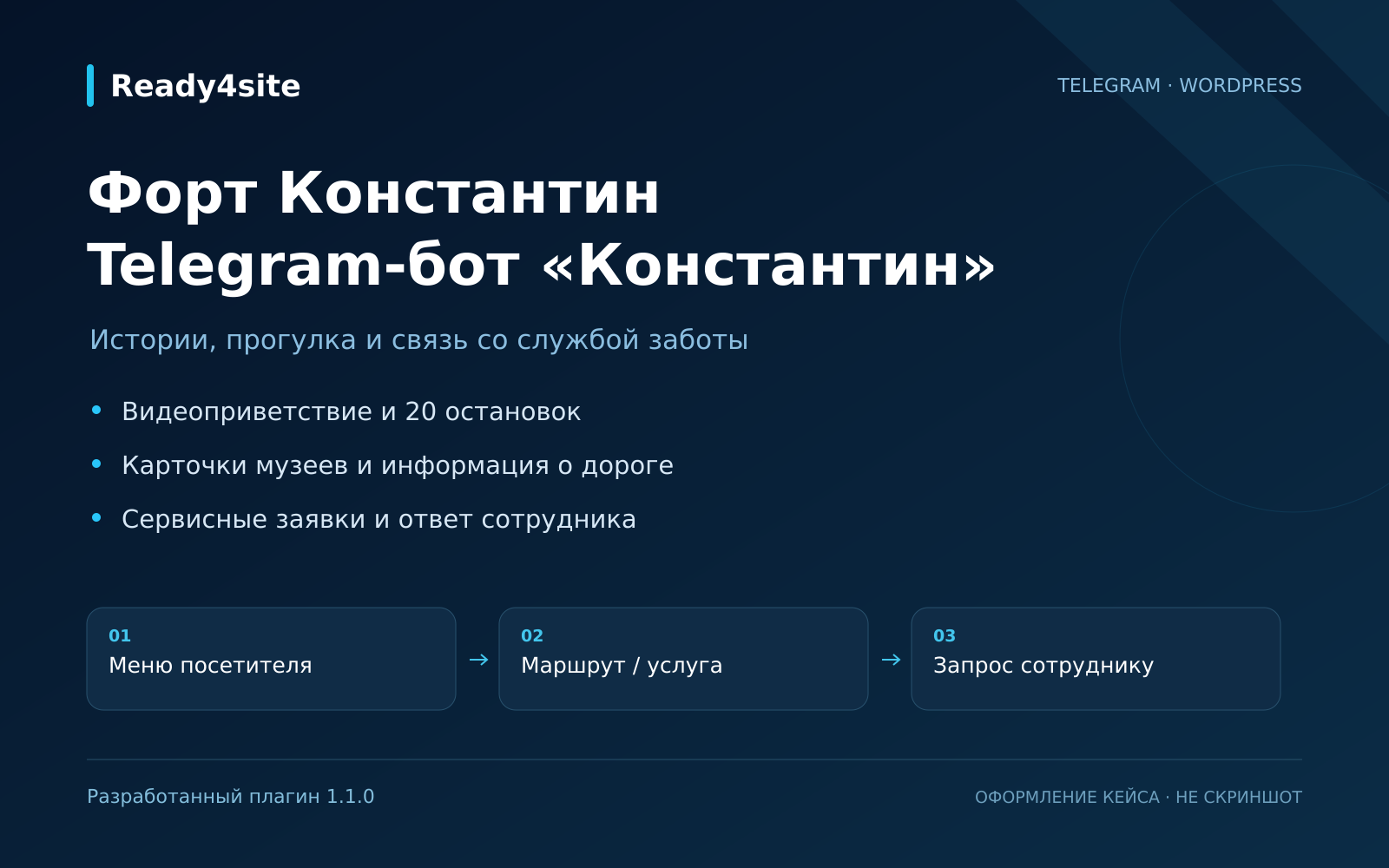
Task: Click subtitle 'Истории, прогулка и связь со службой заботы'
Action: click(x=419, y=340)
